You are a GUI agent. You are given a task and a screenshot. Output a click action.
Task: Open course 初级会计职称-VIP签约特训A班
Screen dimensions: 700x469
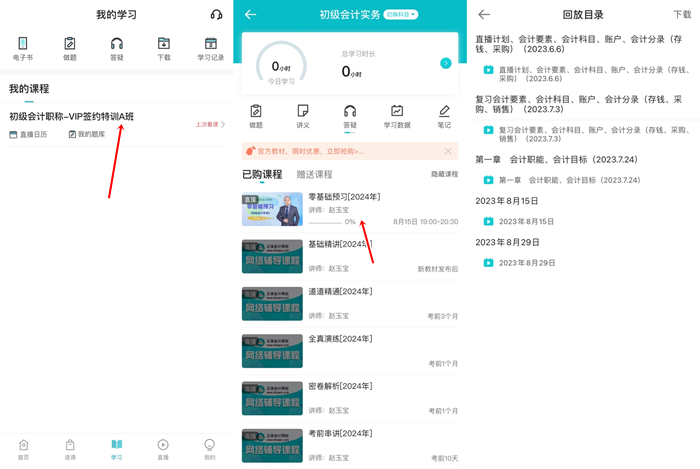click(71, 116)
